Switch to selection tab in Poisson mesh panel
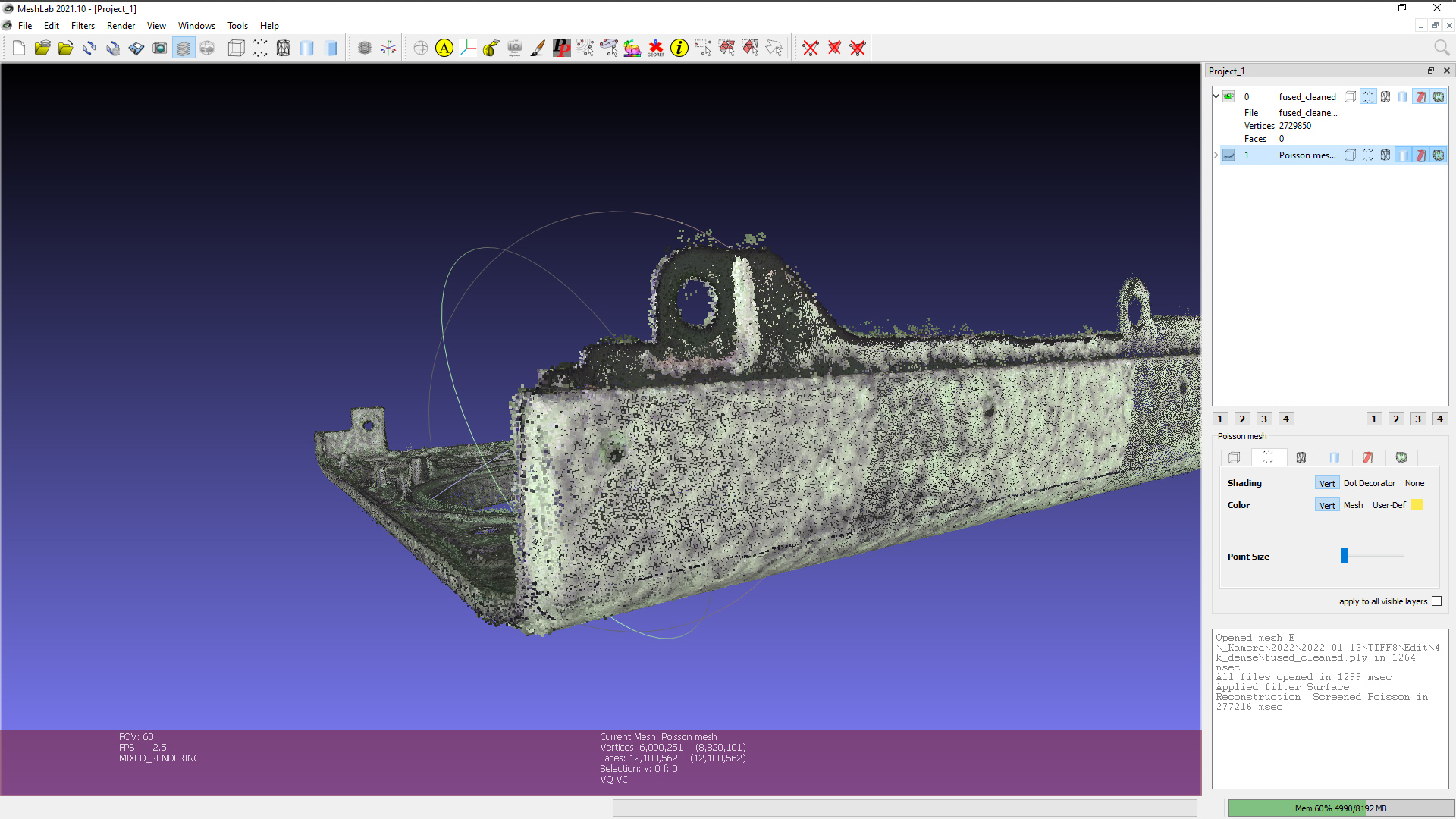Screen dimensions: 1456x819 pos(1368,457)
